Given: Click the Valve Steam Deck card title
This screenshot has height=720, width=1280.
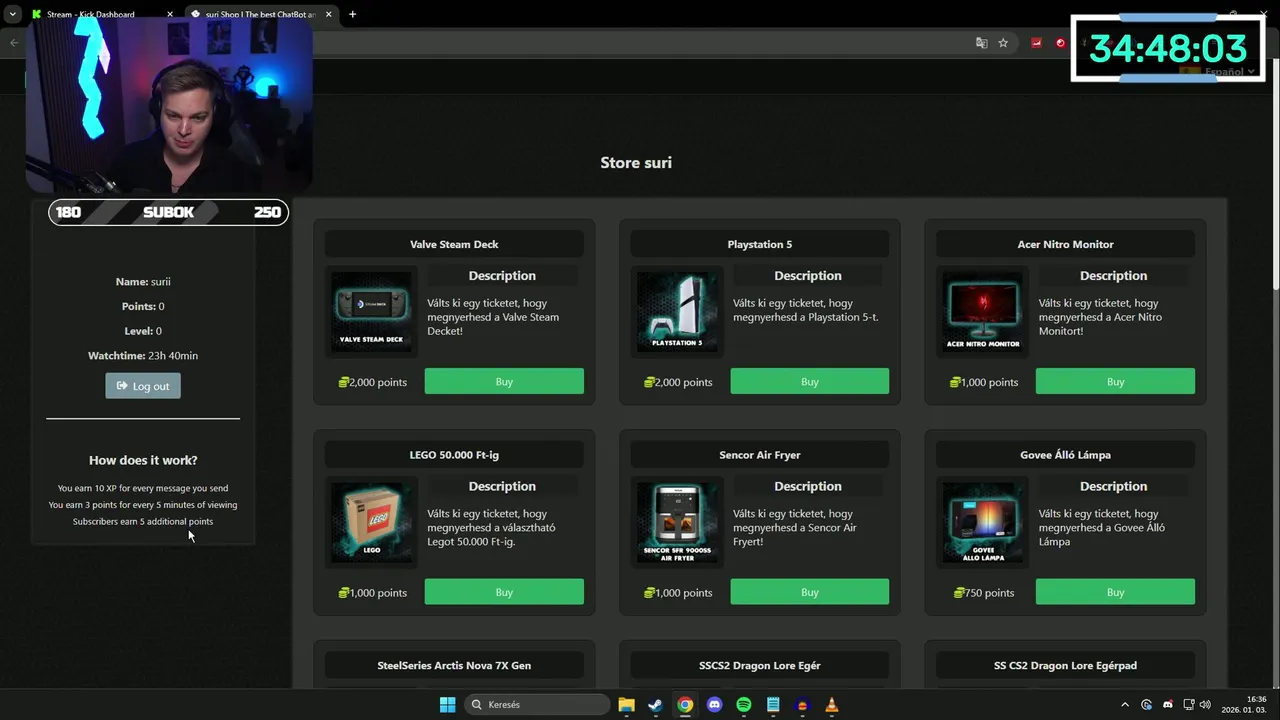Looking at the screenshot, I should pos(454,244).
